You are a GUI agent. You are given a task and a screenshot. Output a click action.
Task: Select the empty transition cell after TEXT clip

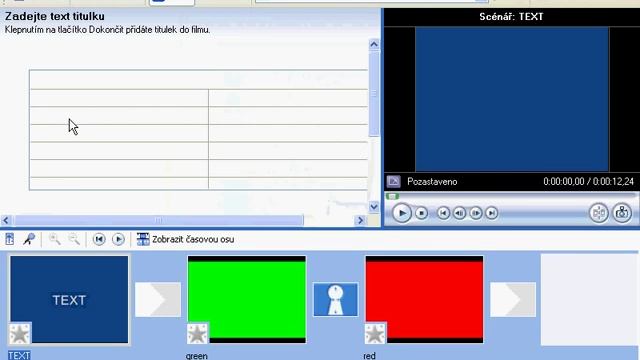158,300
